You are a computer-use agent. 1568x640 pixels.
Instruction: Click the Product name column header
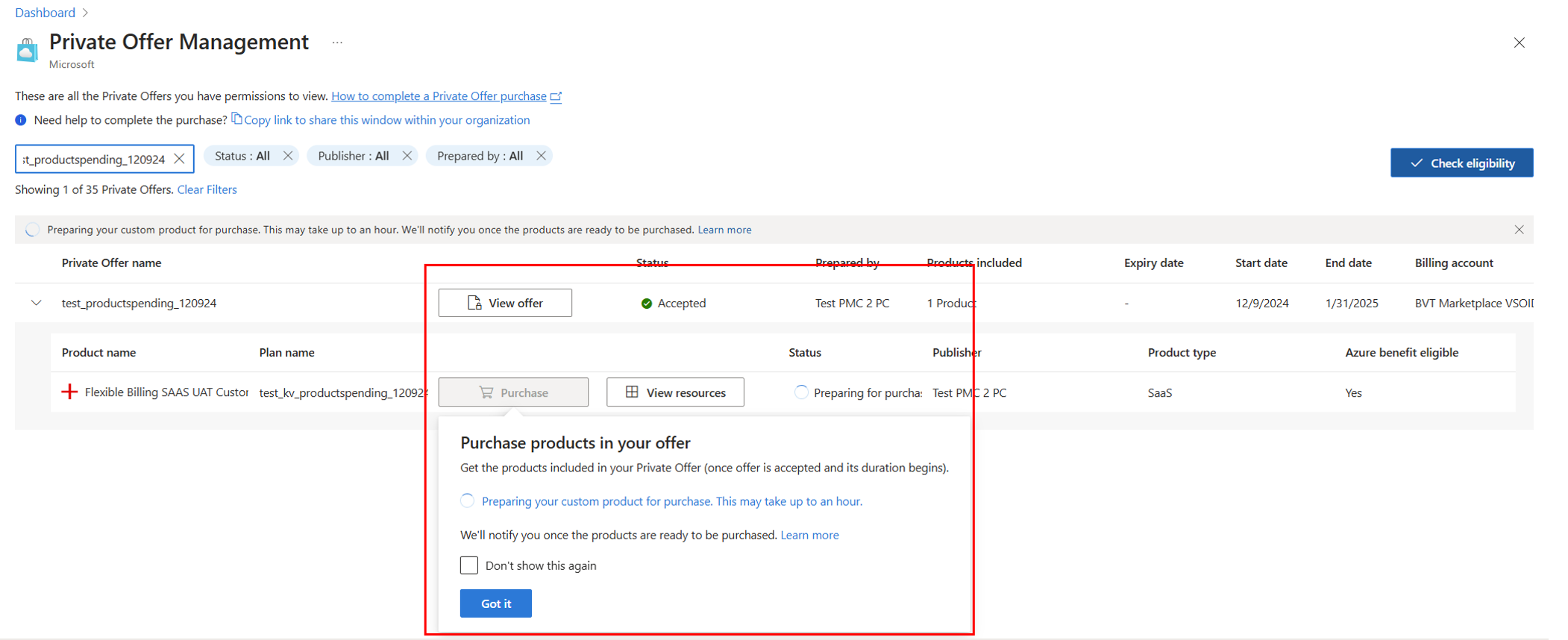(98, 352)
